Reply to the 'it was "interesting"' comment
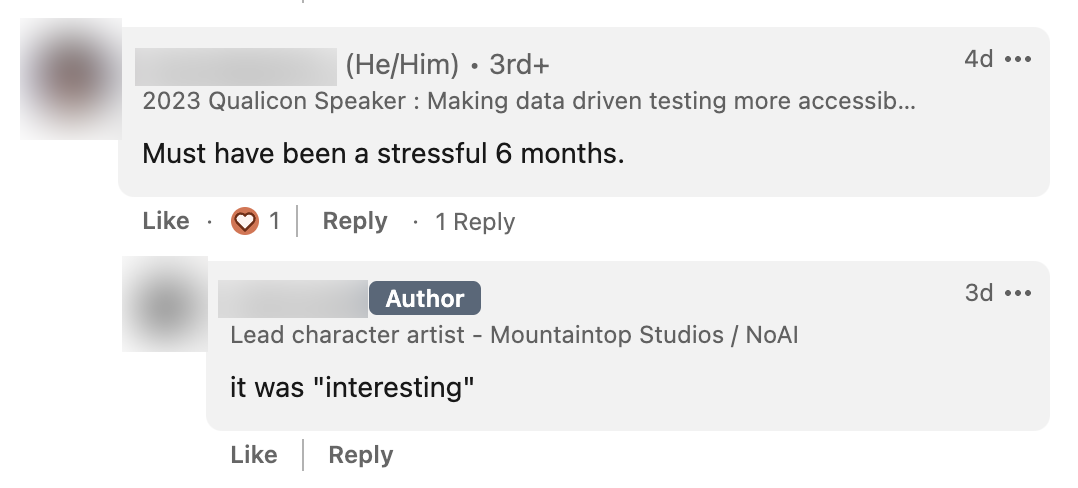 click(360, 455)
